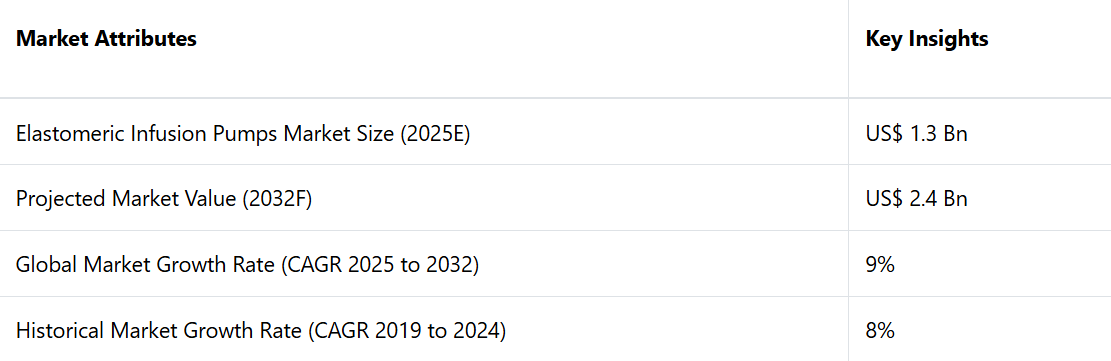Click the US$ 1.3 Bn value
Screen dimensions: 1111x361
coord(916,133)
